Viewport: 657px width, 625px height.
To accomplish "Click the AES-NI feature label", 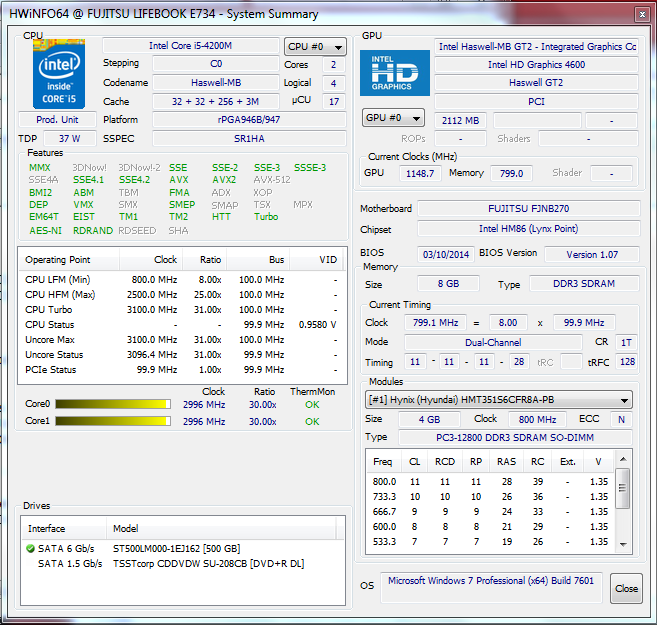I will 45,231.
